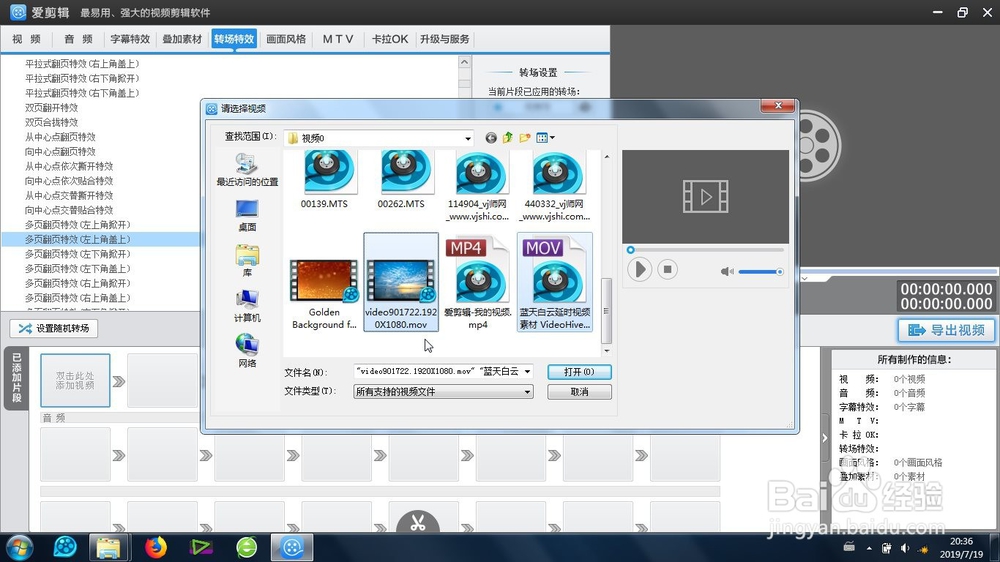
Task: Create new folder icon in dialog
Action: 525,138
